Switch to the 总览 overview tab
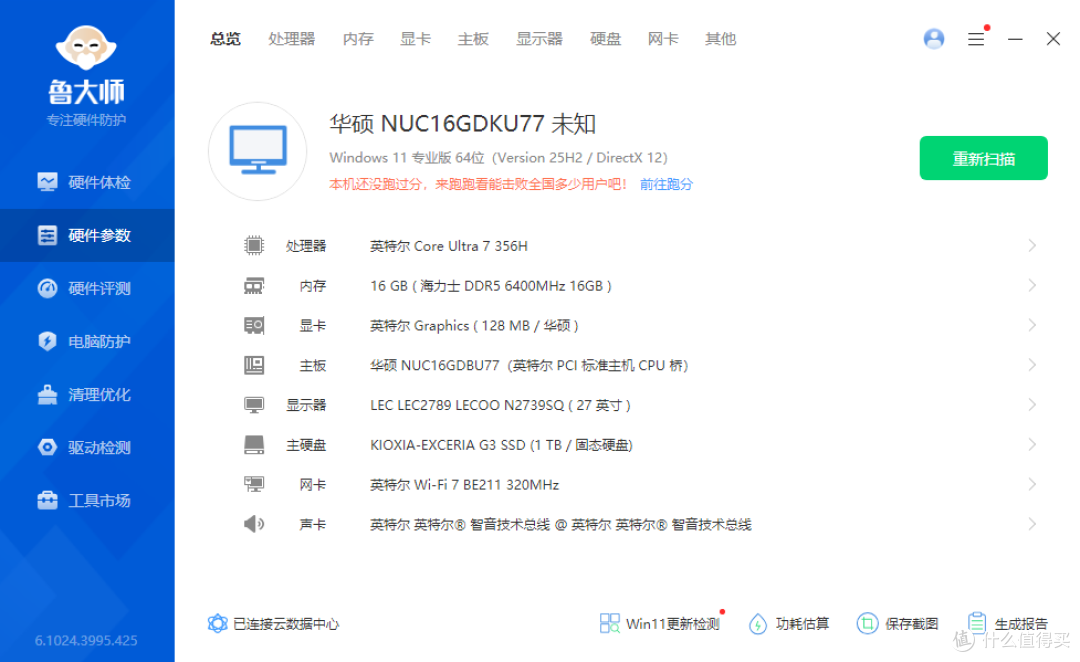This screenshot has width=1080, height=662. 225,39
